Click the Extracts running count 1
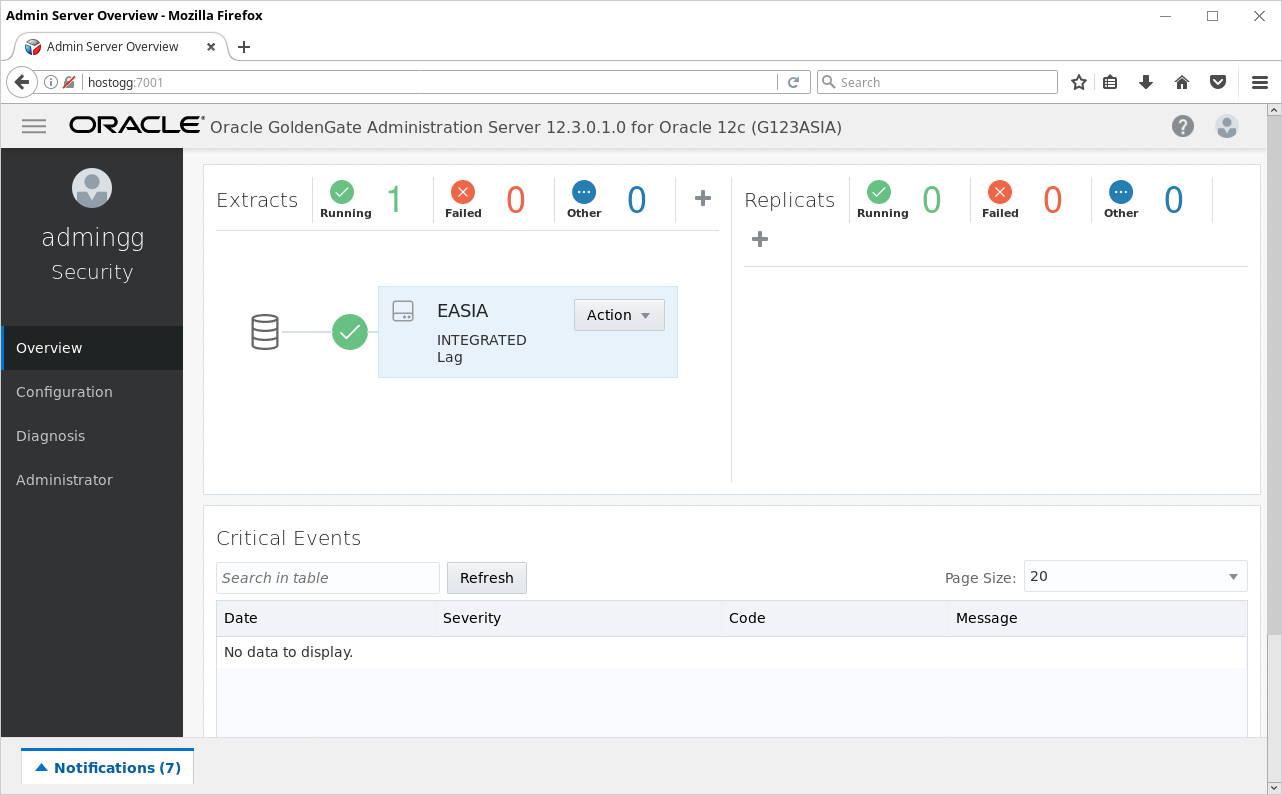 pyautogui.click(x=394, y=200)
